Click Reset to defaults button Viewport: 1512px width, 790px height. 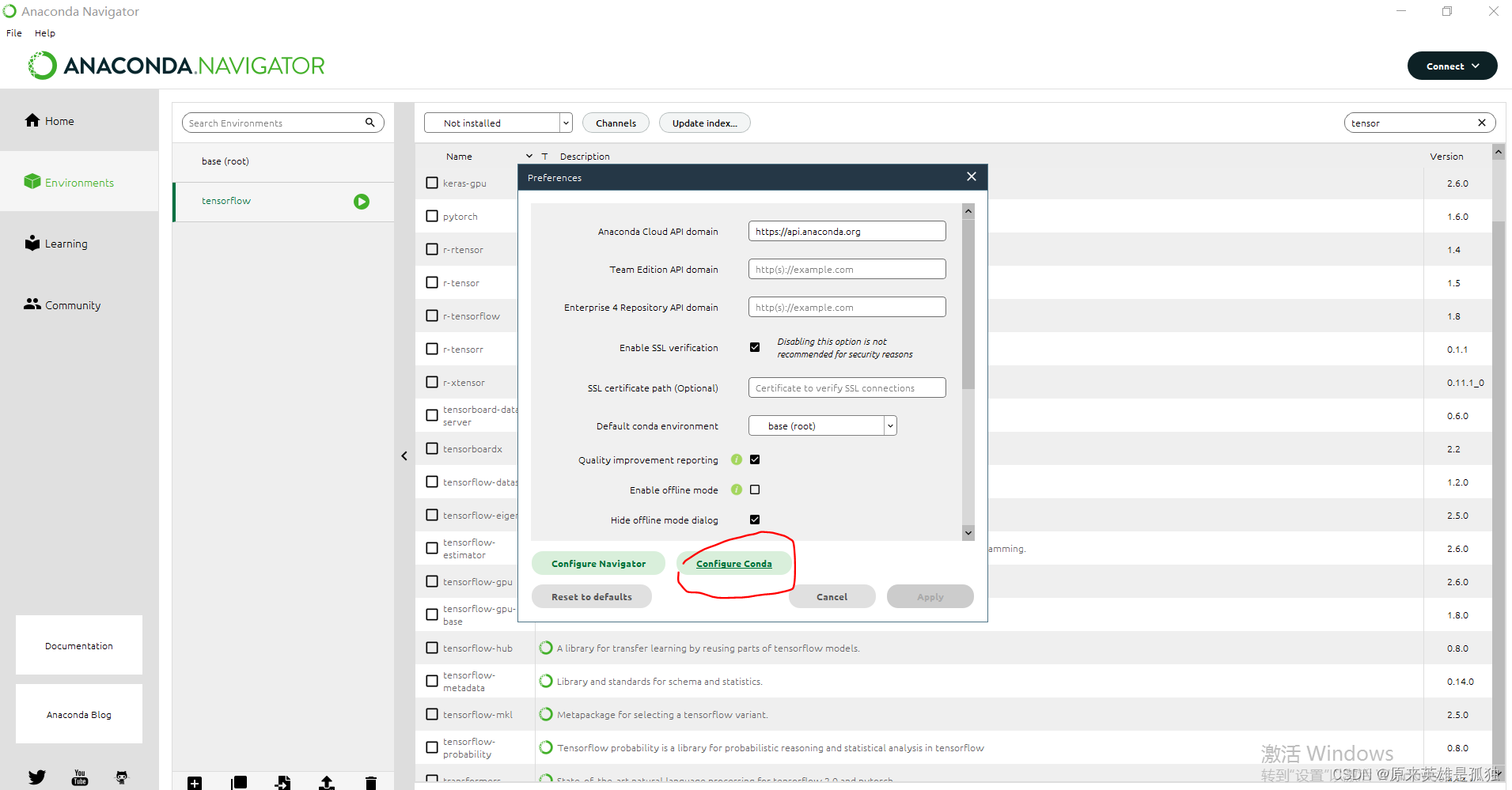pos(592,596)
